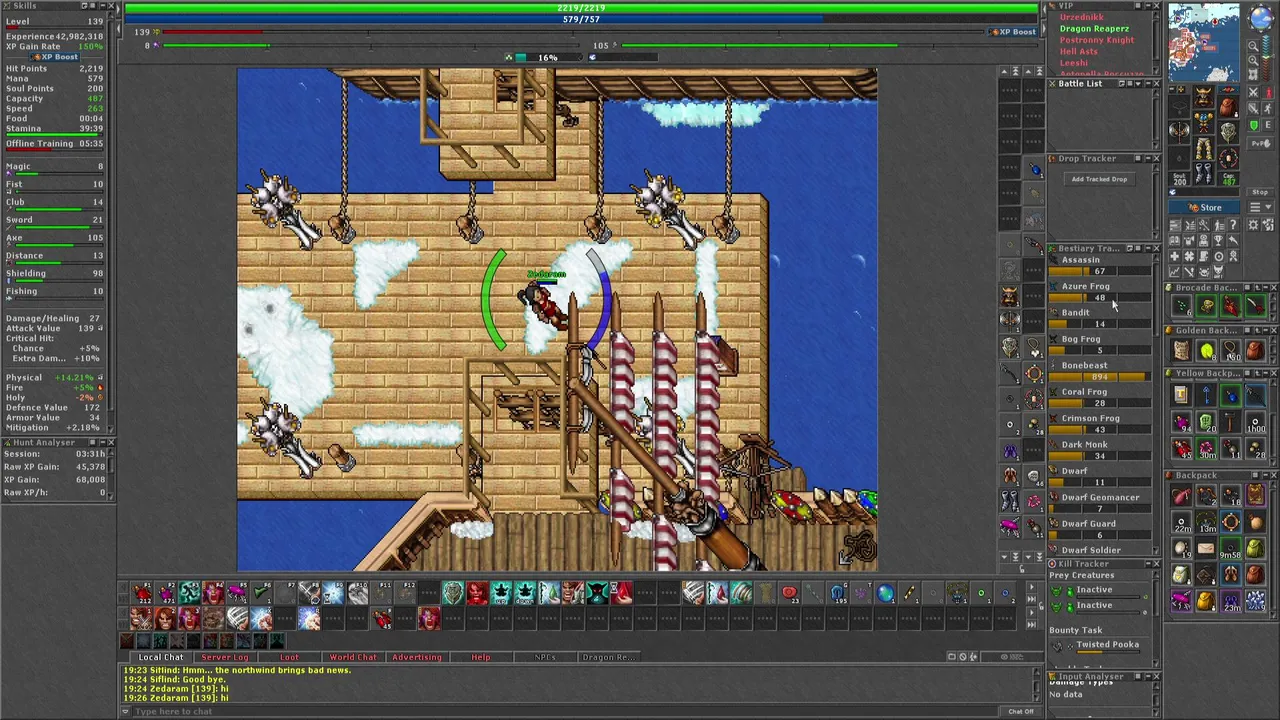Open the Help channel tab

(481, 657)
